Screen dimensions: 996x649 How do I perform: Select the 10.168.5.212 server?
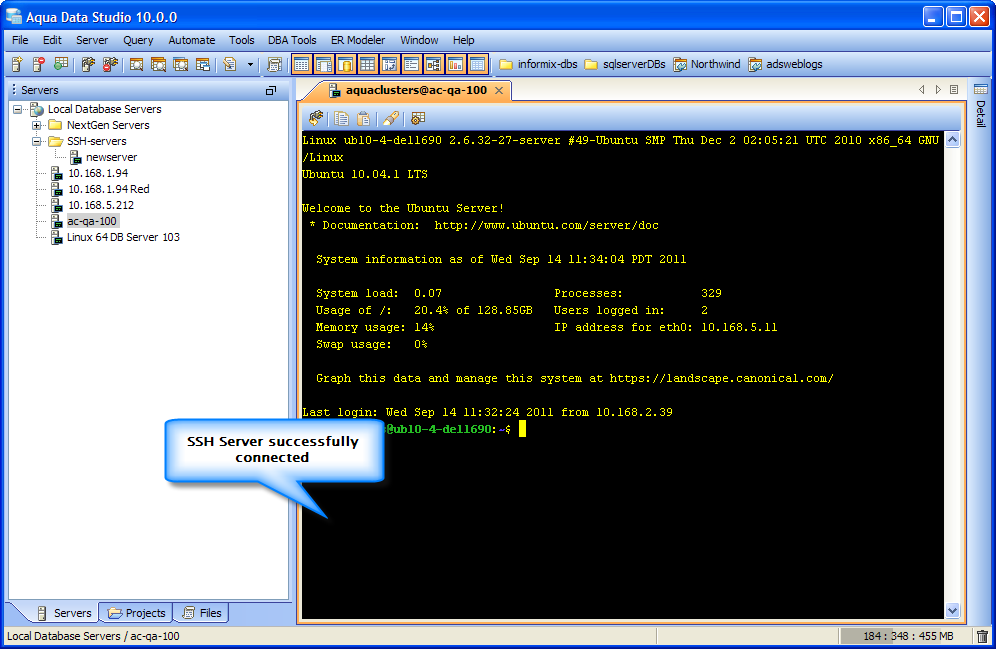[x=93, y=205]
